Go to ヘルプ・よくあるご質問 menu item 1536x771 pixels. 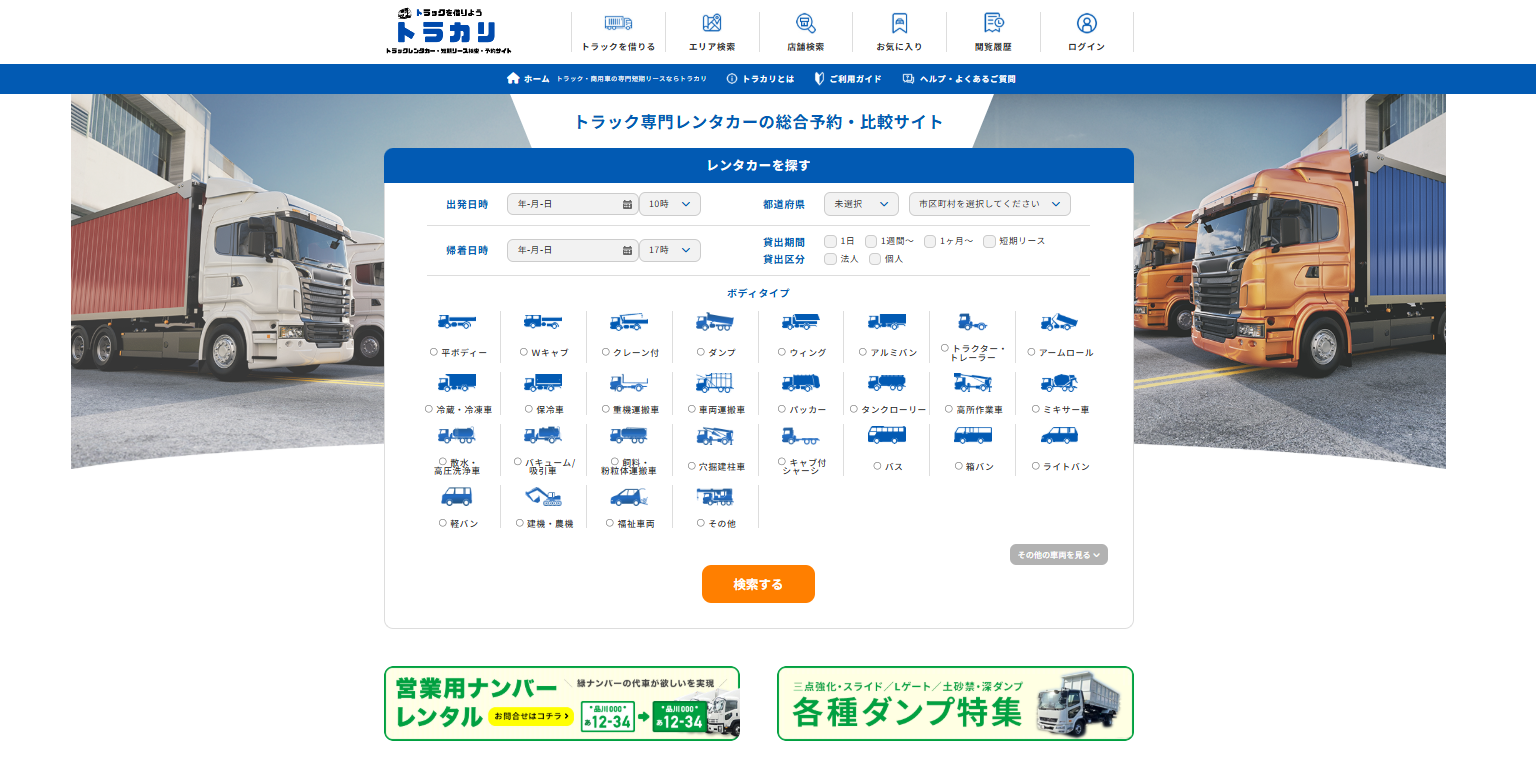point(959,79)
